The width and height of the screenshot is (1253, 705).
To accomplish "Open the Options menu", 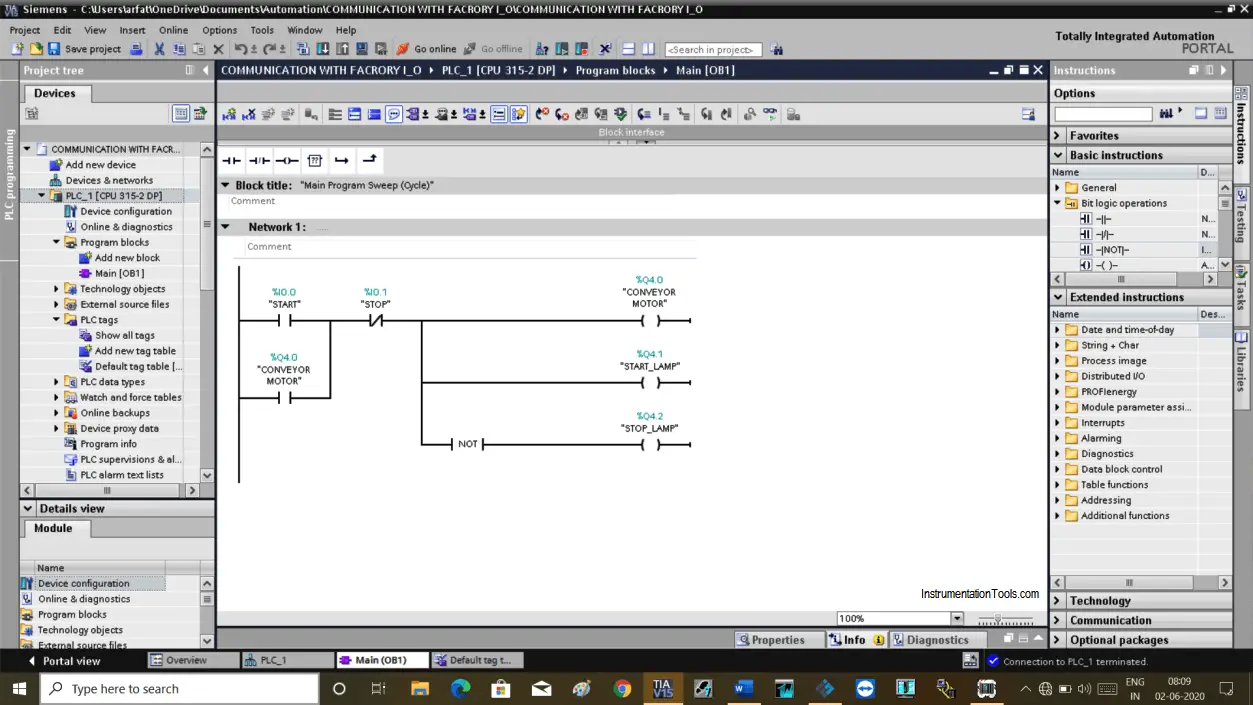I will [220, 30].
